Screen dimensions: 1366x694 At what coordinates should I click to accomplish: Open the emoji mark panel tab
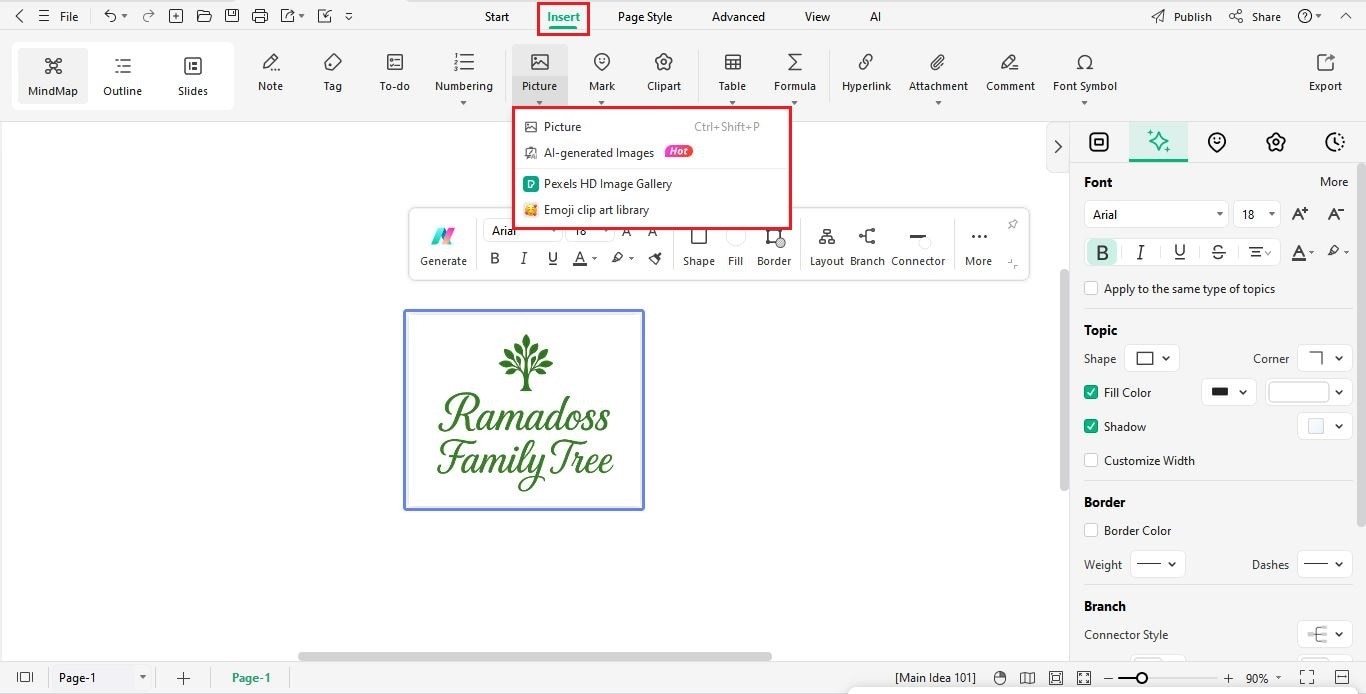1217,142
